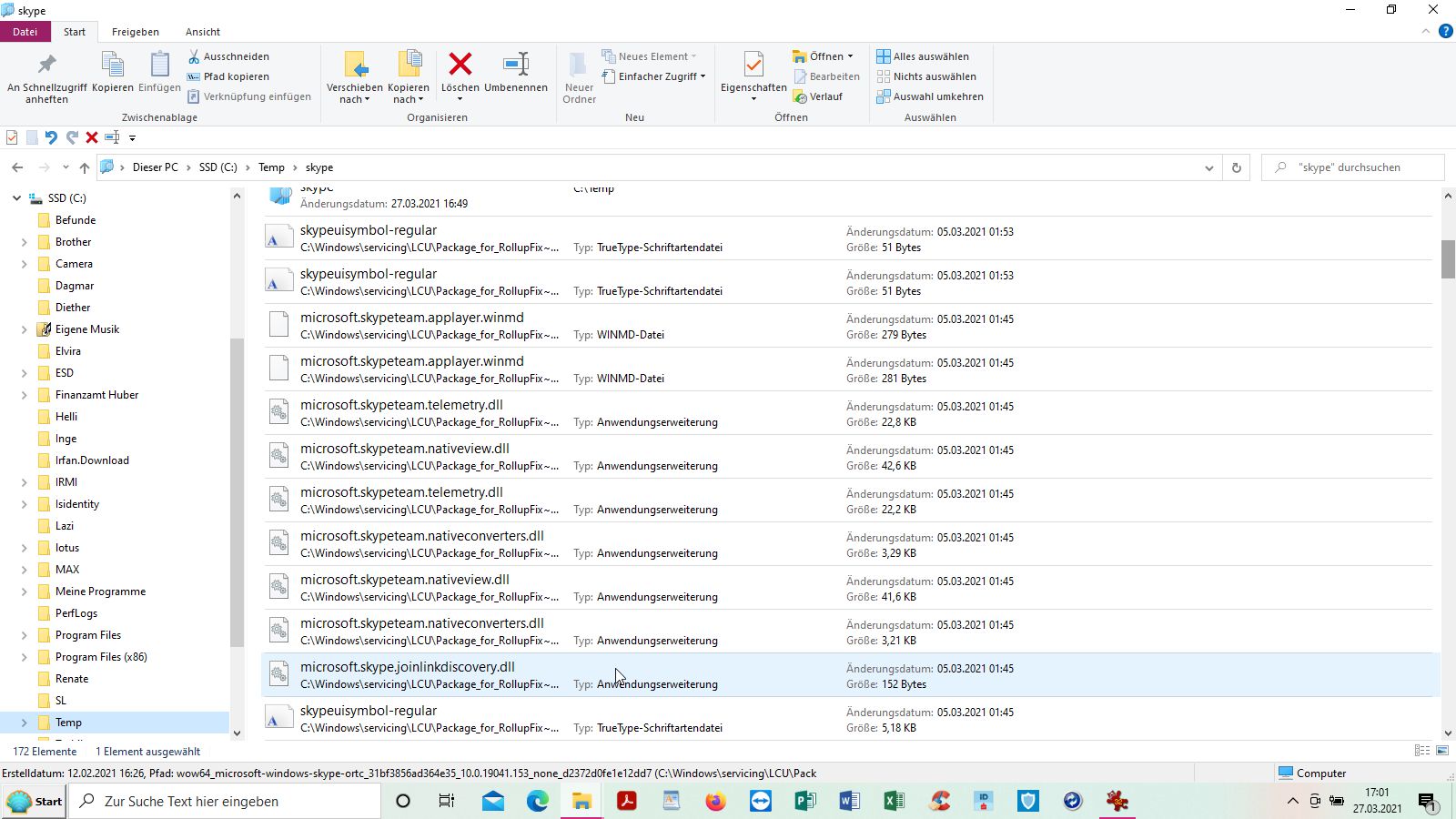The height and width of the screenshot is (819, 1456).
Task: Click the Kopieren ribbon icon
Action: pyautogui.click(x=113, y=73)
